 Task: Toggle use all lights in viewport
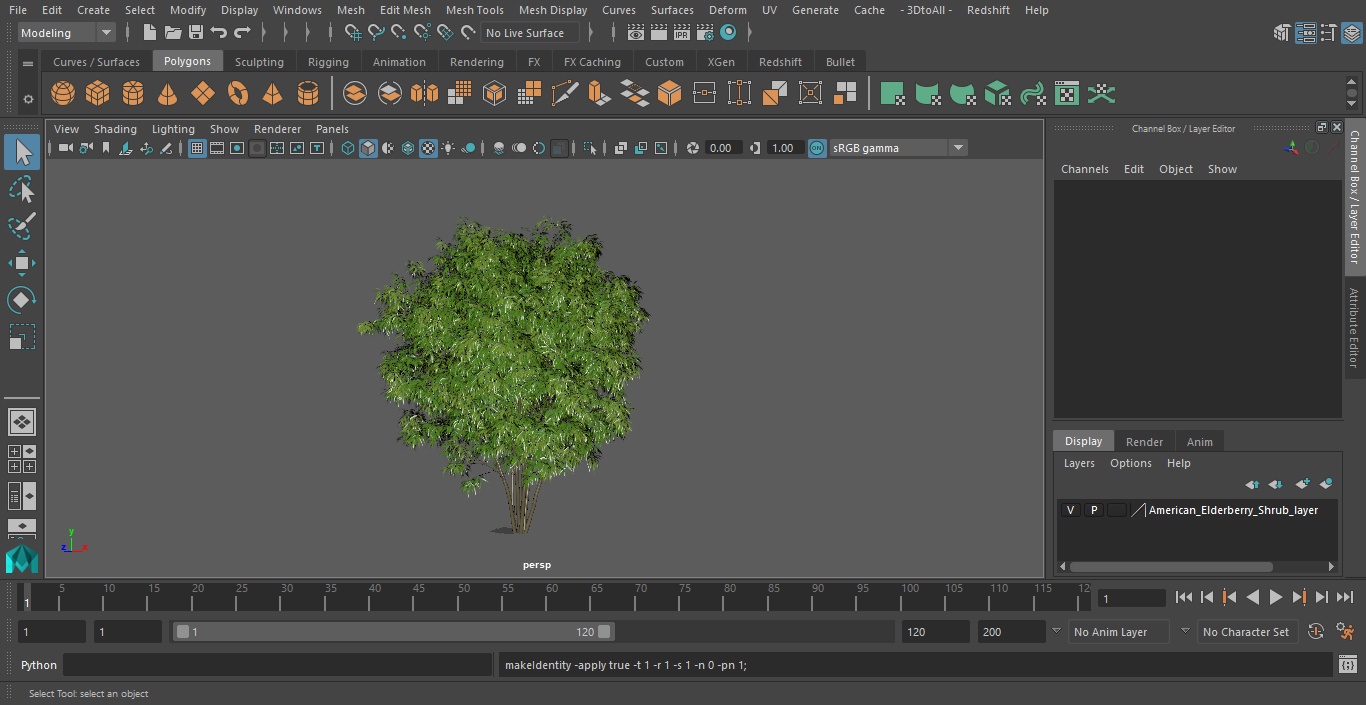click(x=448, y=148)
